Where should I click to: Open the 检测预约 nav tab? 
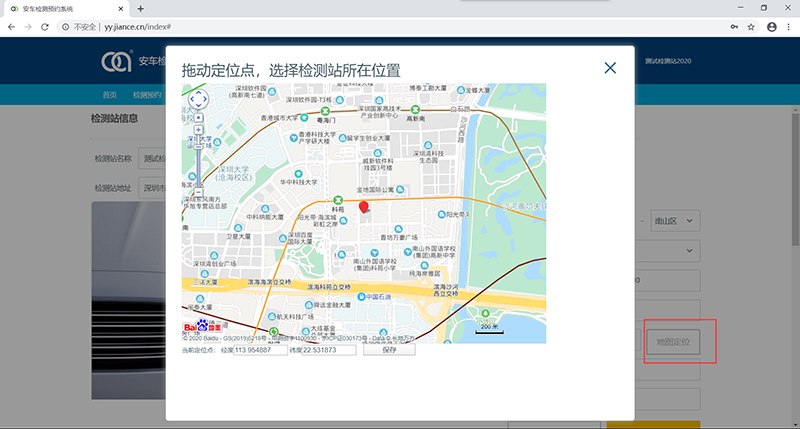point(147,95)
